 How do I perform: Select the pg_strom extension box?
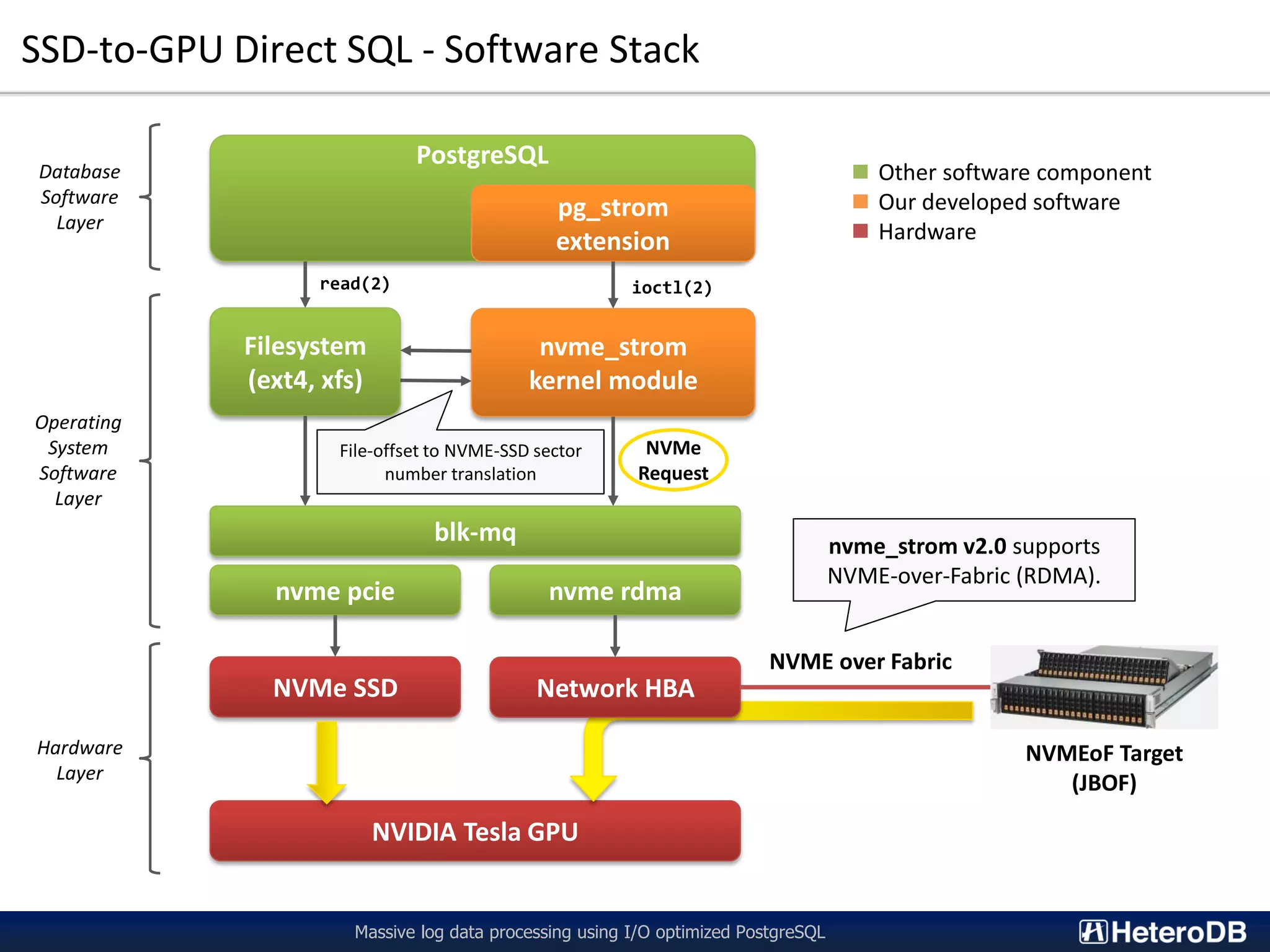(613, 224)
